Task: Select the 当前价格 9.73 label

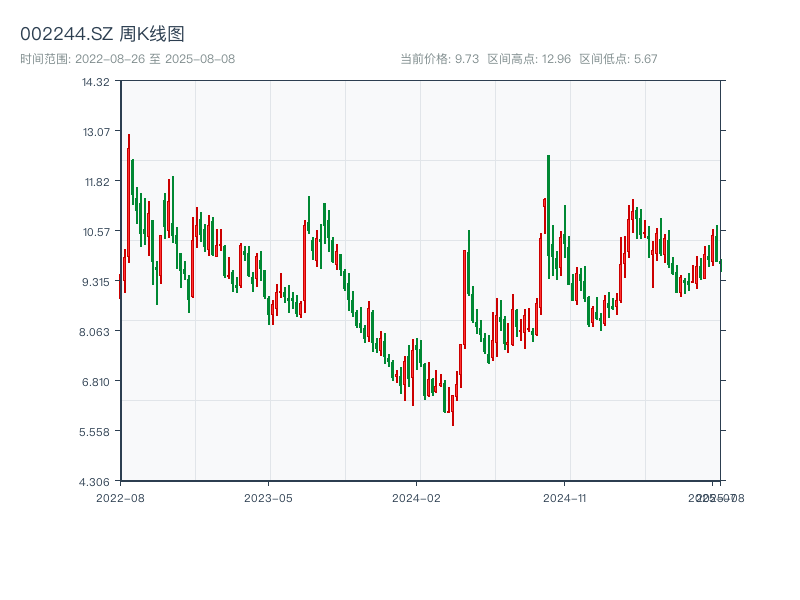Action: 439,59
